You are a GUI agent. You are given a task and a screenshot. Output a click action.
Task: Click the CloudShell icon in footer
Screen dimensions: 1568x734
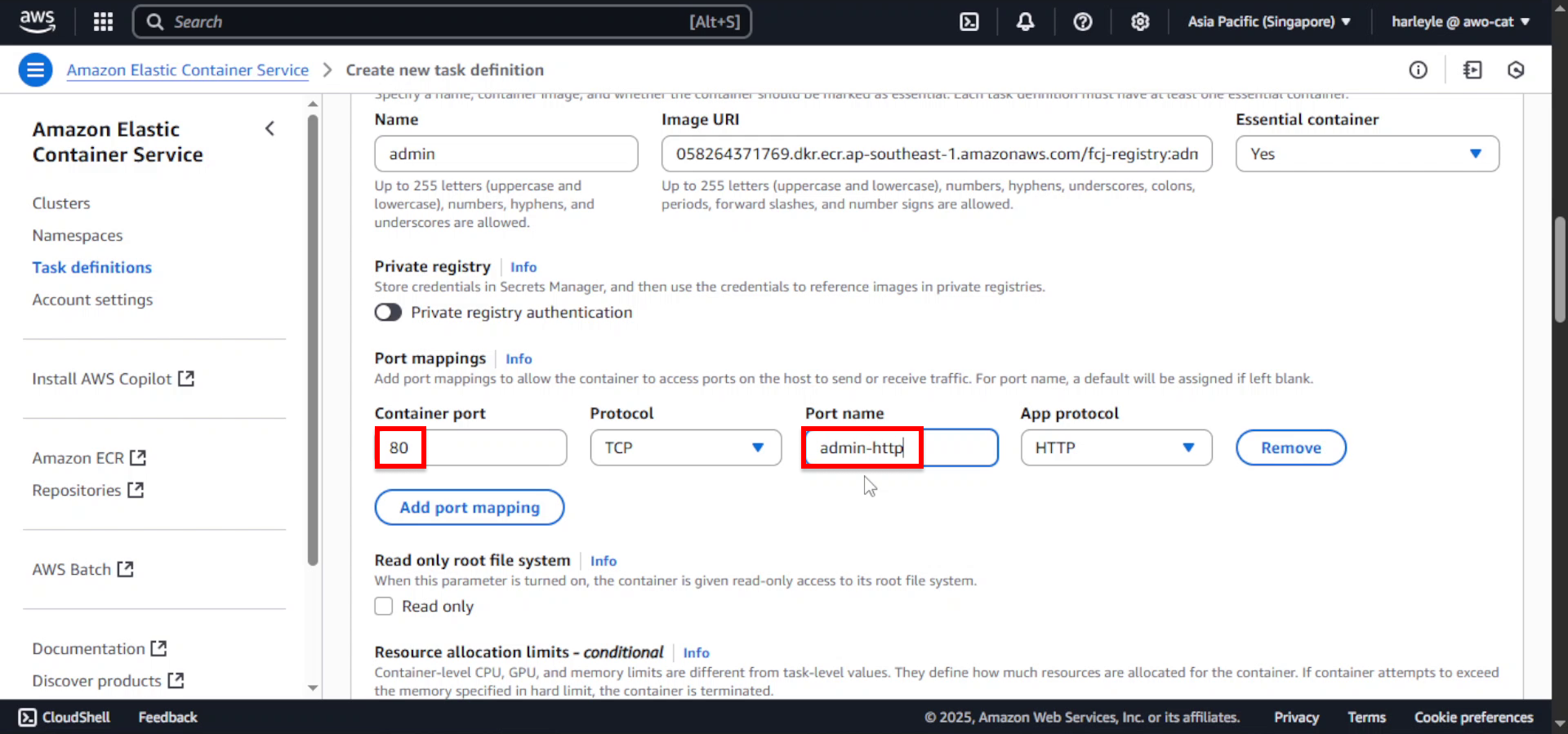(27, 717)
